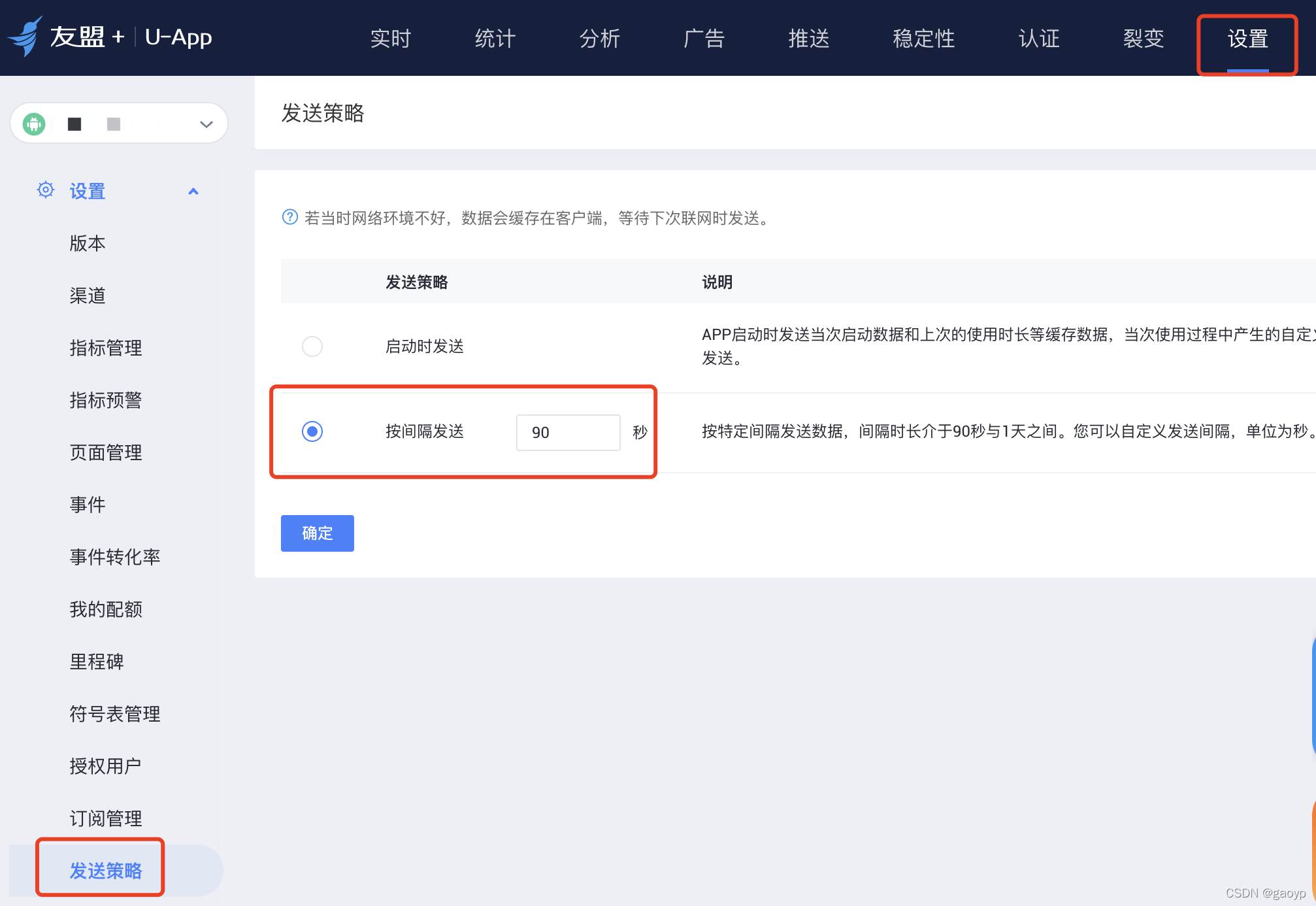
Task: Select the 发送策略 sidebar item
Action: [106, 871]
